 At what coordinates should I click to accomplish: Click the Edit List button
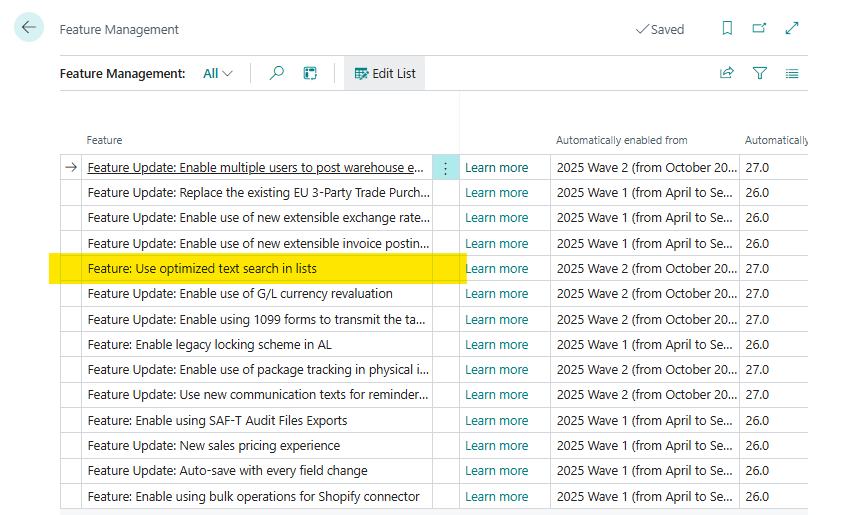tap(385, 73)
